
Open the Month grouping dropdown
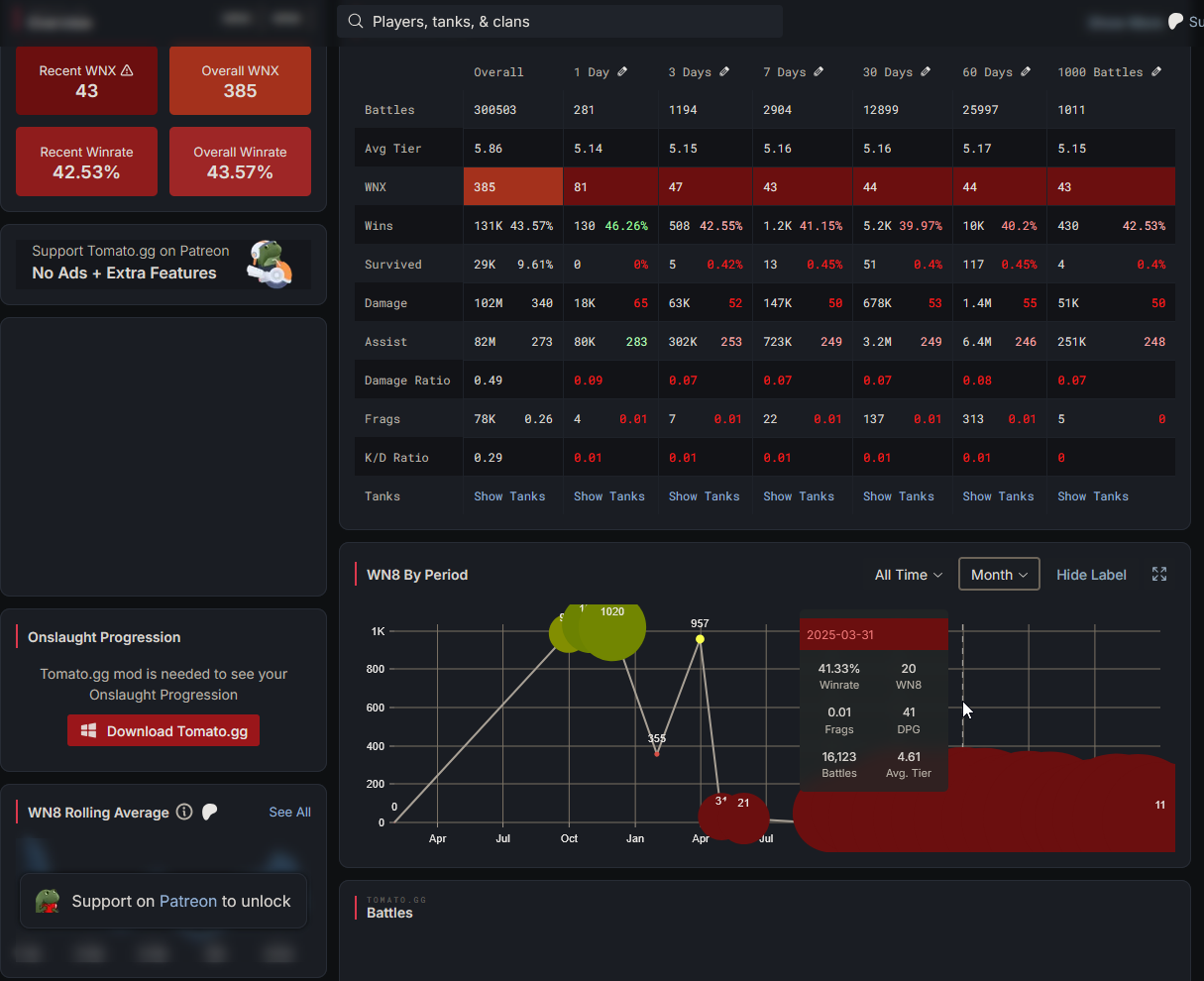tap(999, 575)
